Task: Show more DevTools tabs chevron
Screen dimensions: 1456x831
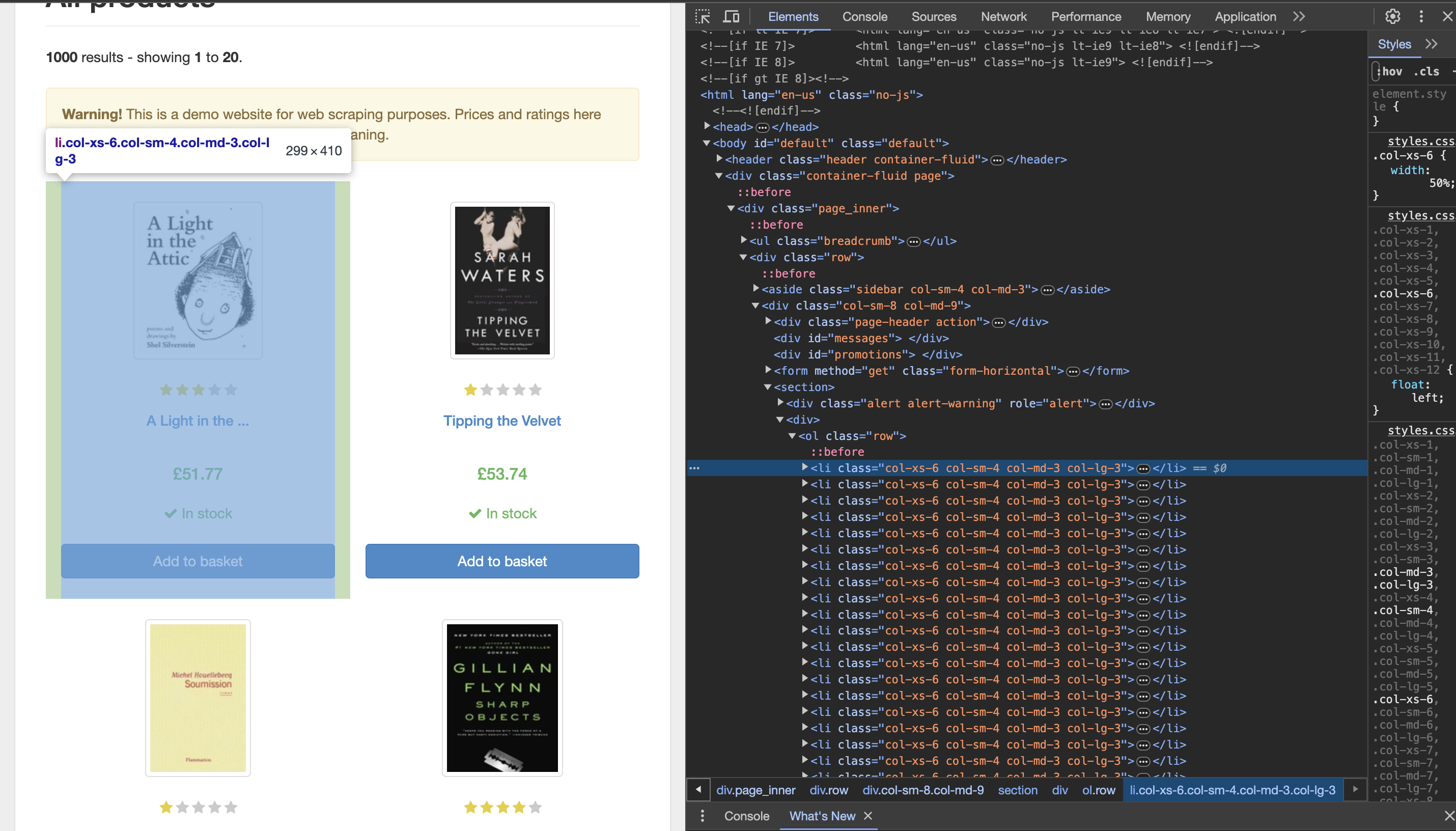Action: (1299, 17)
